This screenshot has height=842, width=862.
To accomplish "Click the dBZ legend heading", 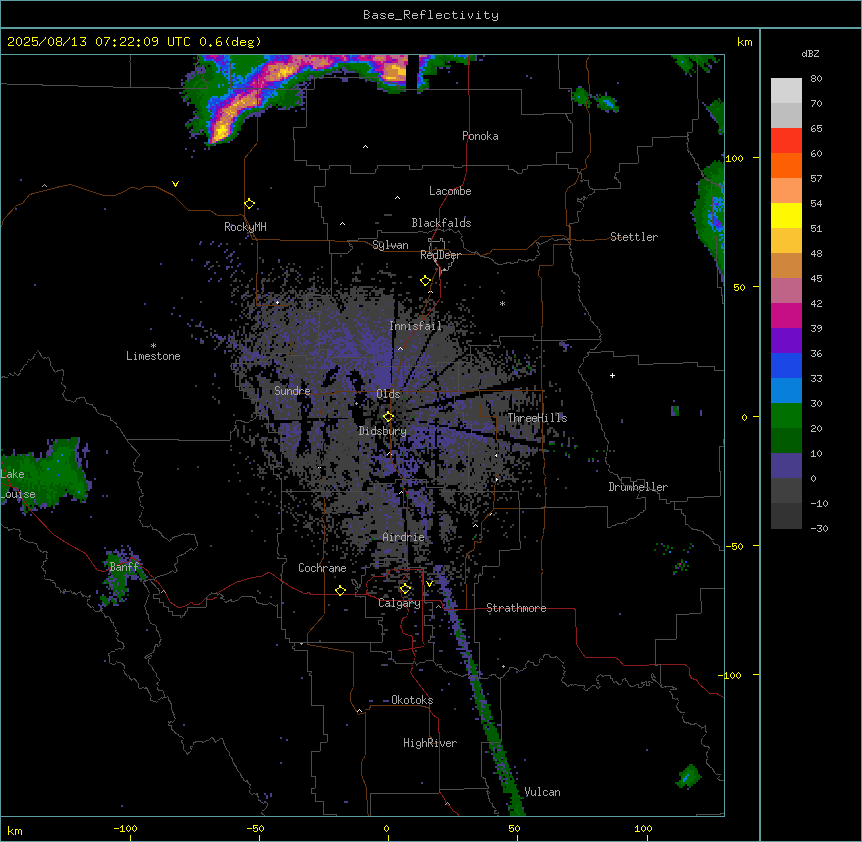I will point(810,53).
